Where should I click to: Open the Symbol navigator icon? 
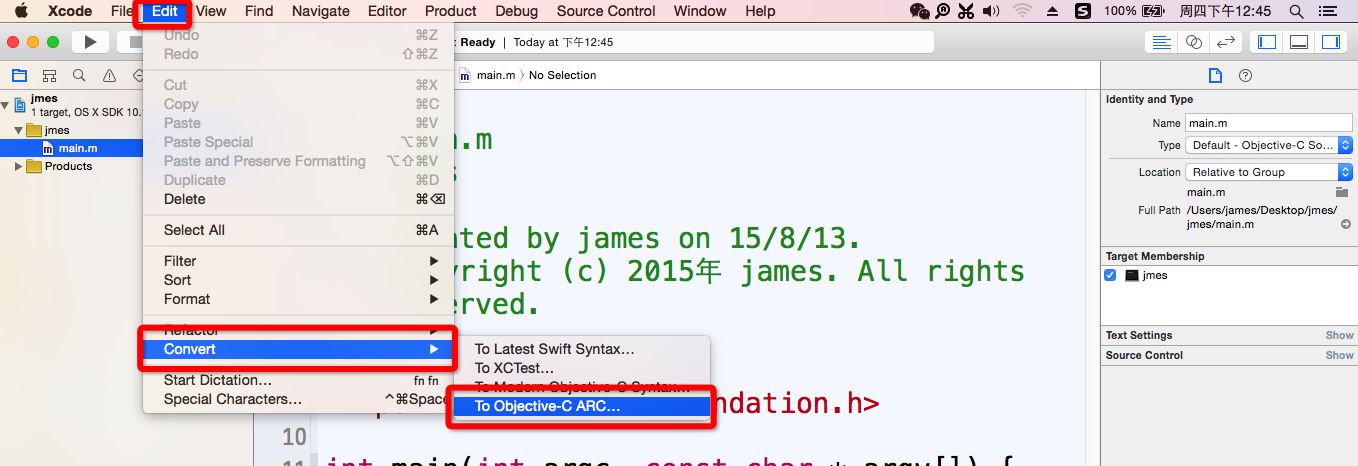click(x=49, y=76)
